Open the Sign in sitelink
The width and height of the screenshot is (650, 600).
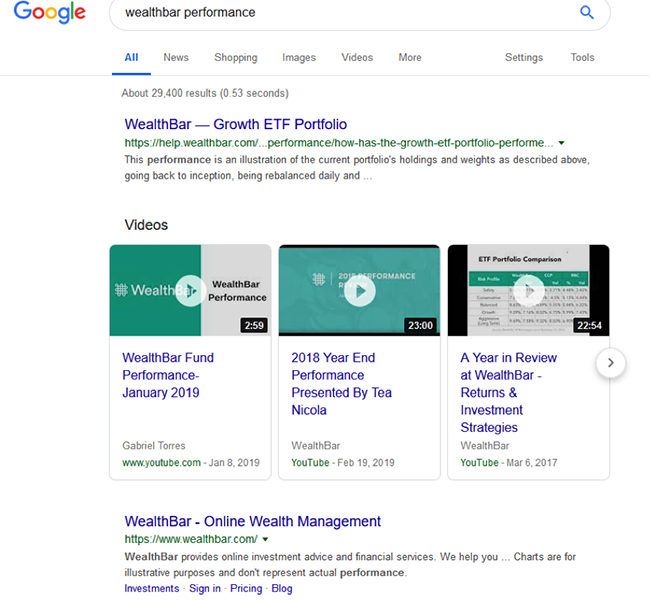pyautogui.click(x=205, y=589)
